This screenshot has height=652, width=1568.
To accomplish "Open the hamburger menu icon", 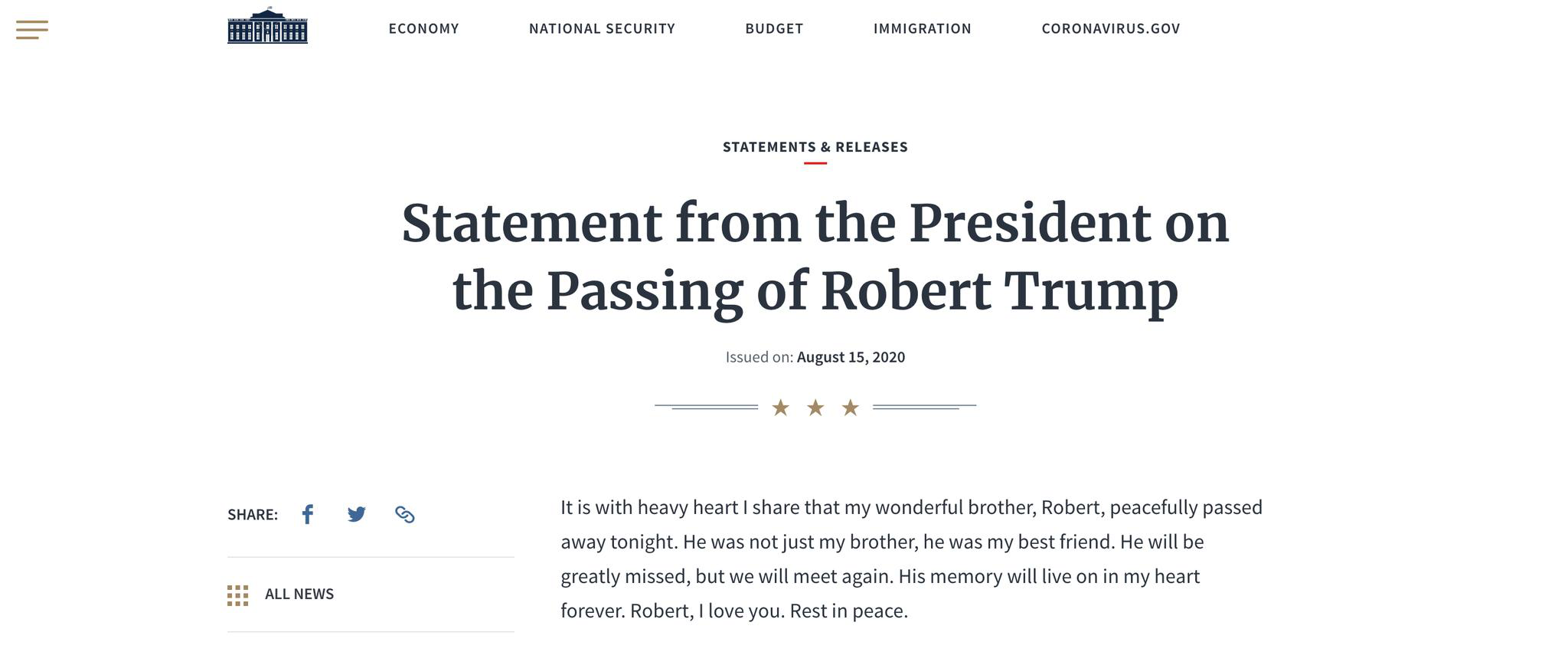I will click(x=32, y=30).
